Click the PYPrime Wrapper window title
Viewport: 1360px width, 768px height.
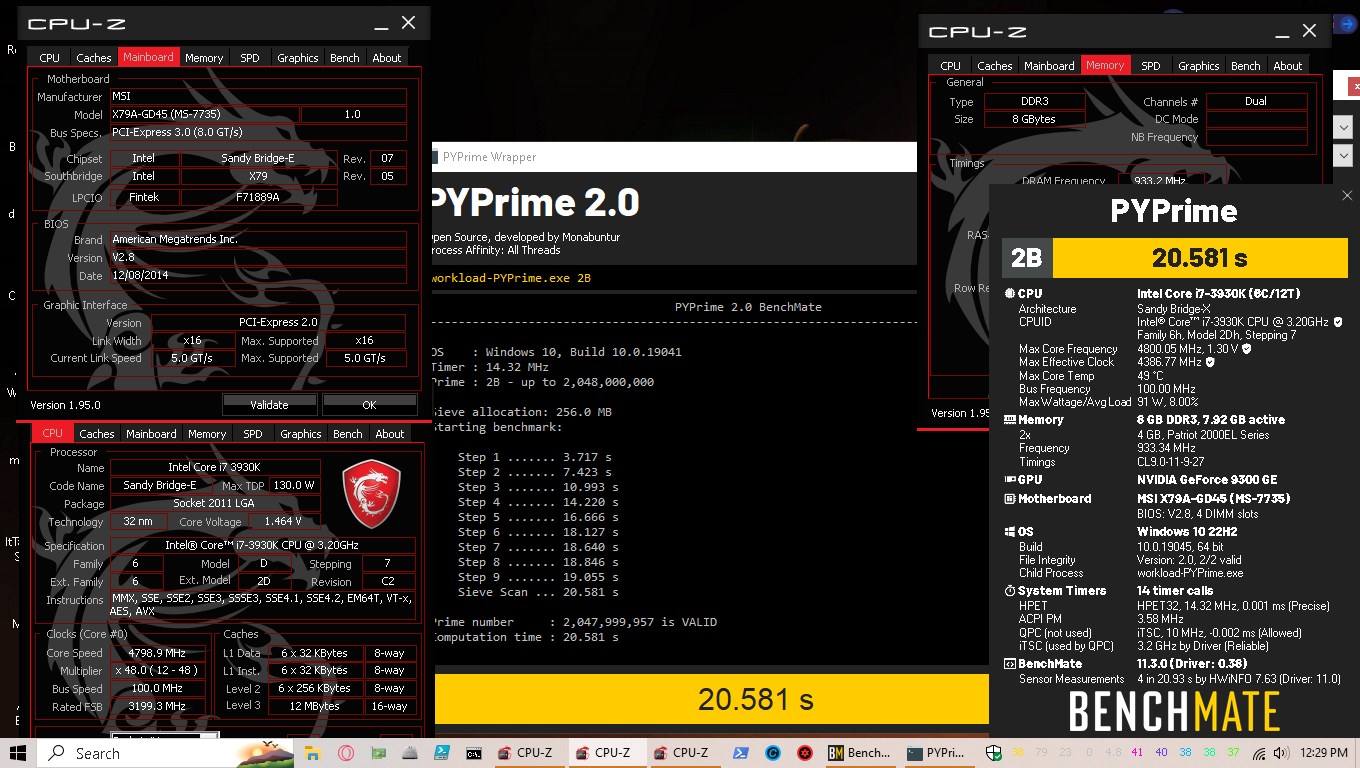coord(490,157)
